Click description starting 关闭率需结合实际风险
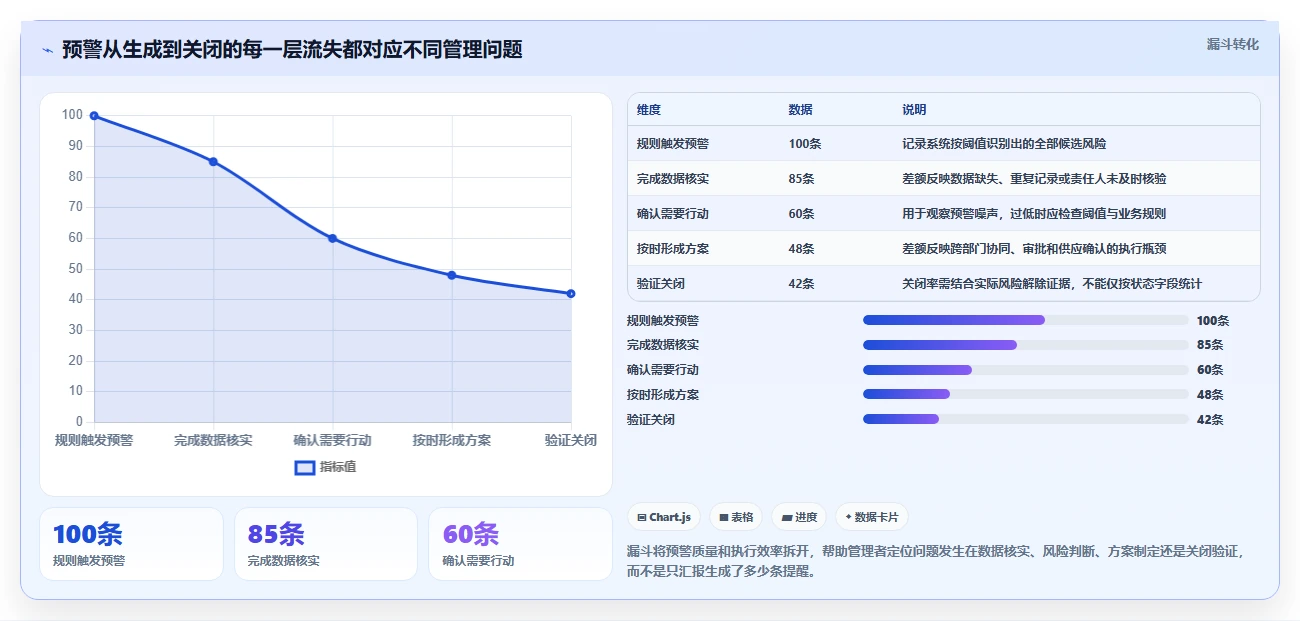The height and width of the screenshot is (621, 1300). point(1052,284)
